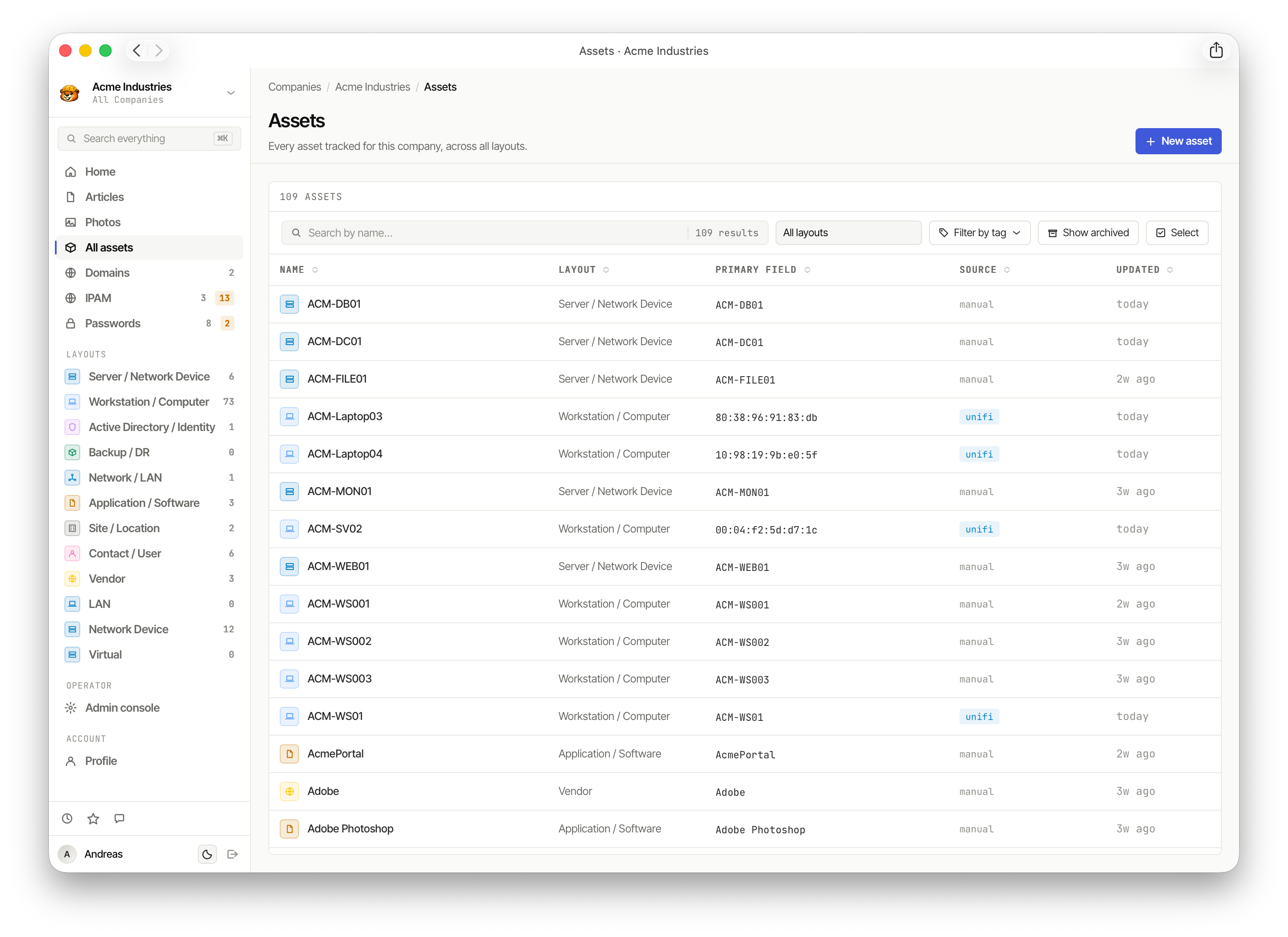Create a New asset

[1178, 141]
